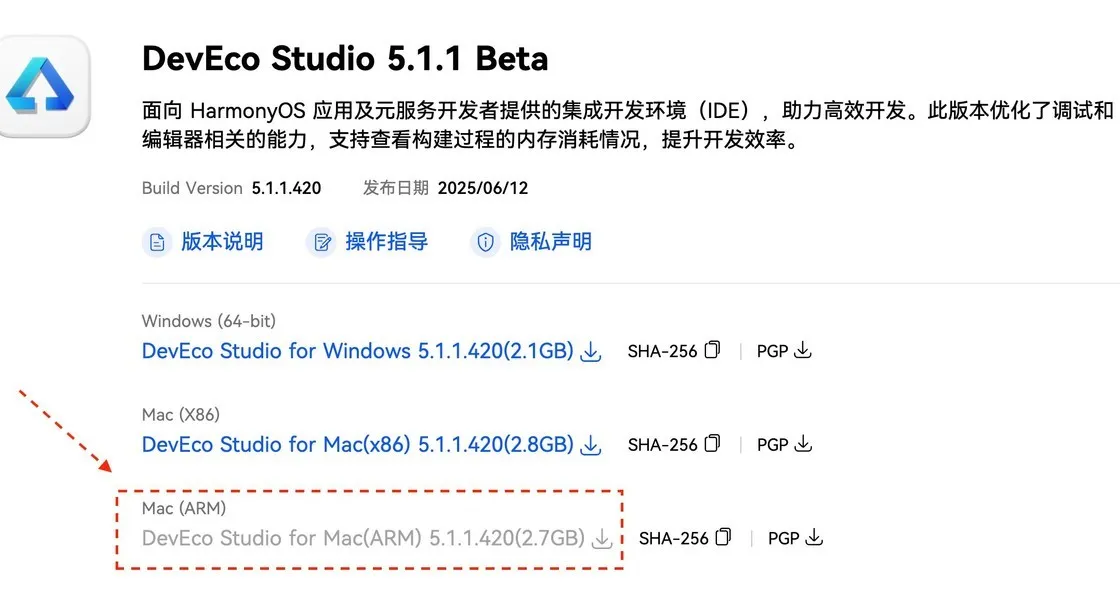The height and width of the screenshot is (600, 1120).
Task: Download DevEco Studio for Mac(ARM) 5.1.1.420
Action: pyautogui.click(x=362, y=539)
